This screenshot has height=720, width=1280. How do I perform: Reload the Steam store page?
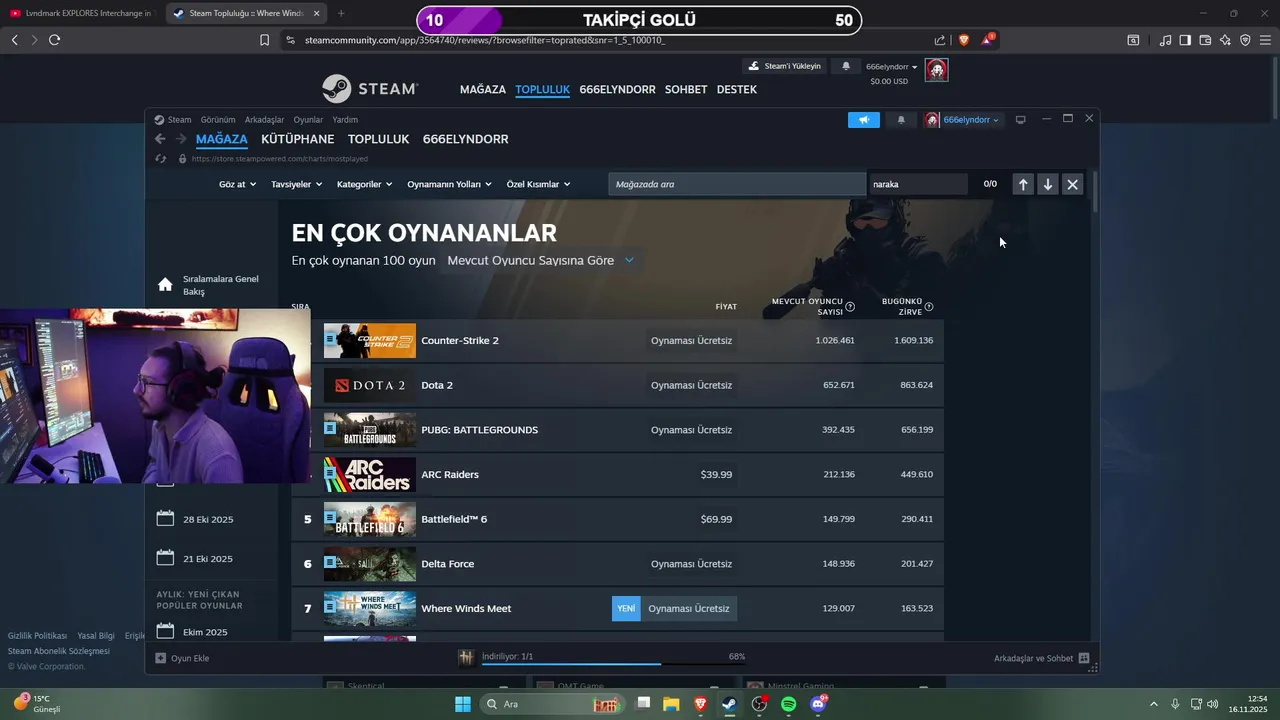click(x=161, y=159)
